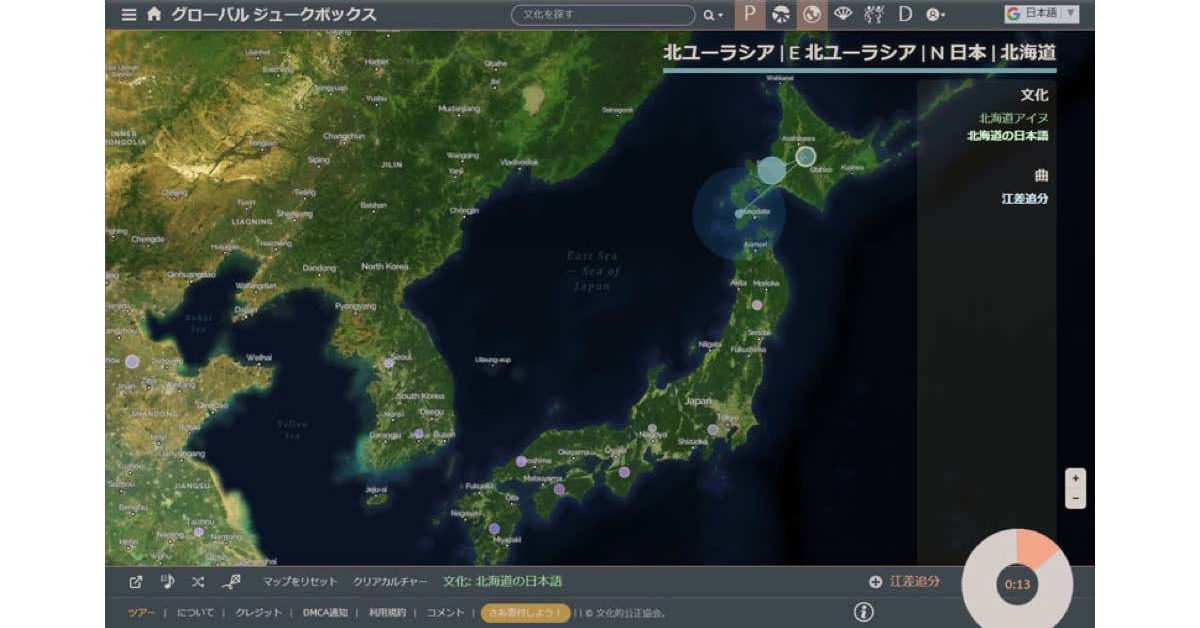Image resolution: width=1200 pixels, height=628 pixels.
Task: Click the plus icon beside 江差追分
Action: 875,581
